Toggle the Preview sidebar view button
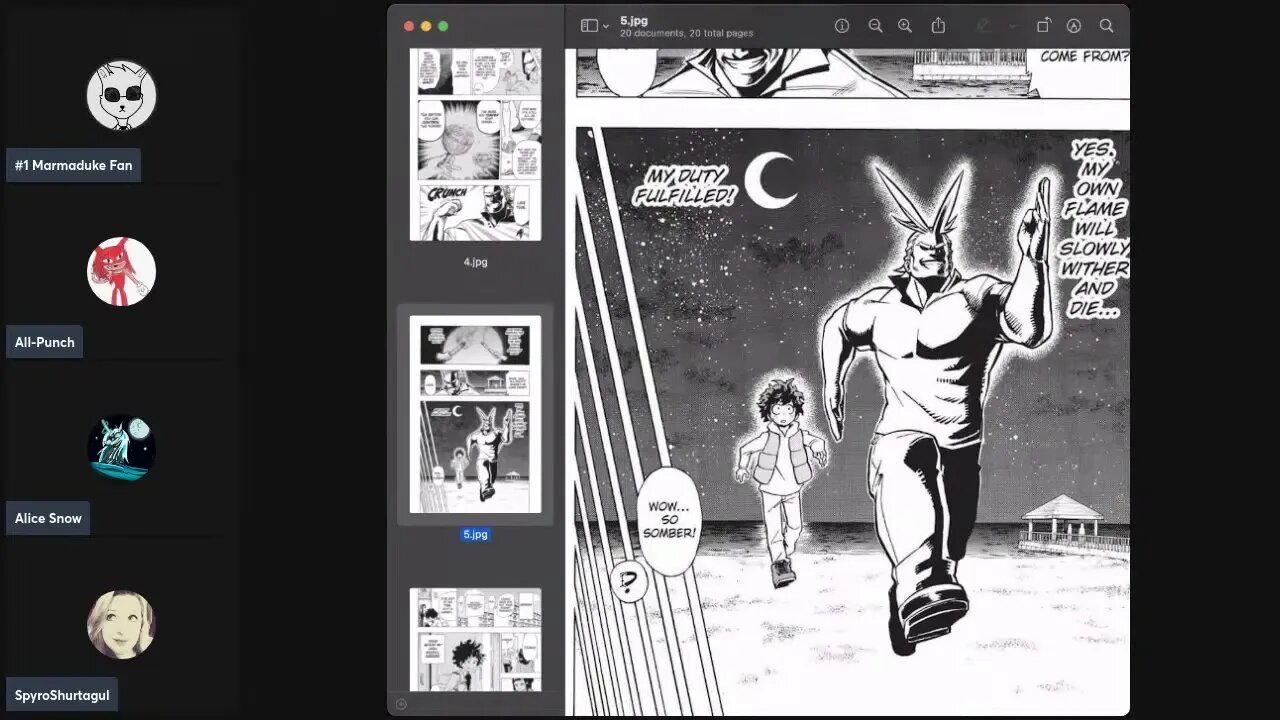The height and width of the screenshot is (720, 1280). (x=590, y=26)
